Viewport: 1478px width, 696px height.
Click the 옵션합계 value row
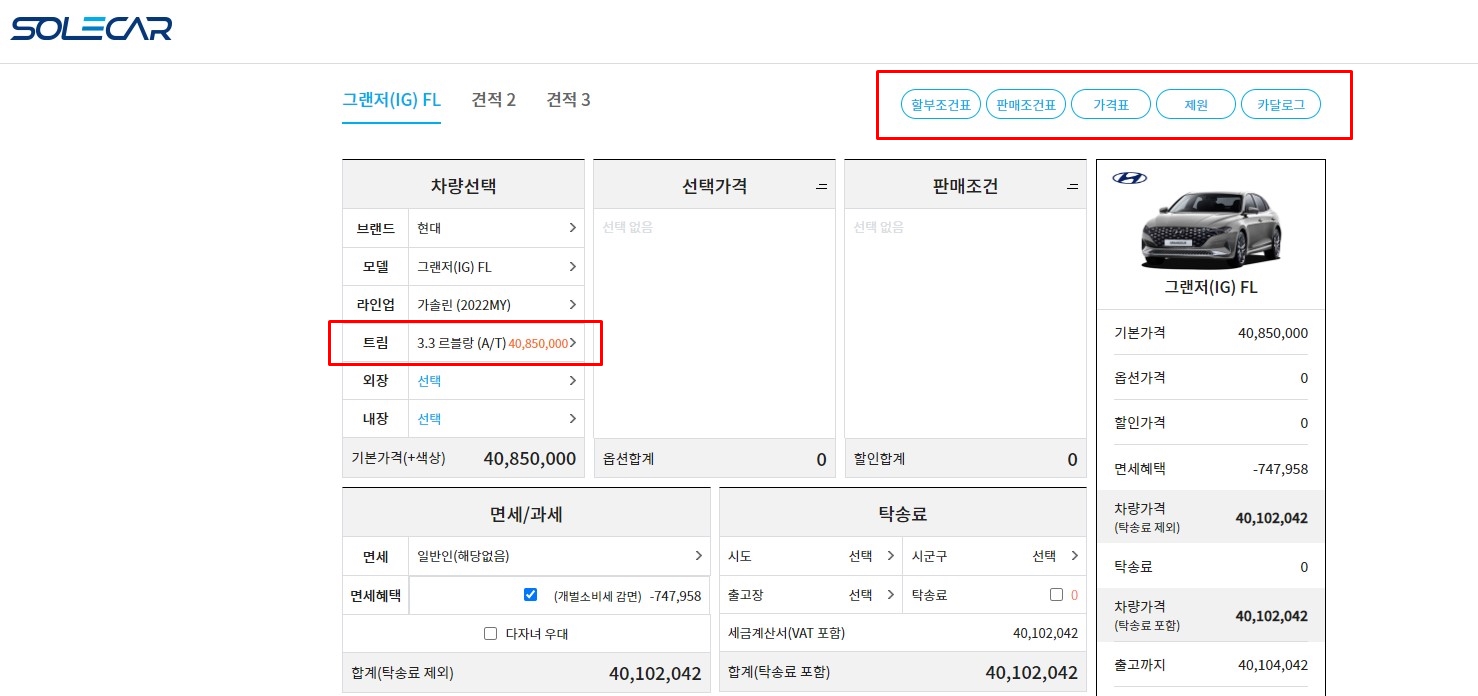[x=714, y=459]
